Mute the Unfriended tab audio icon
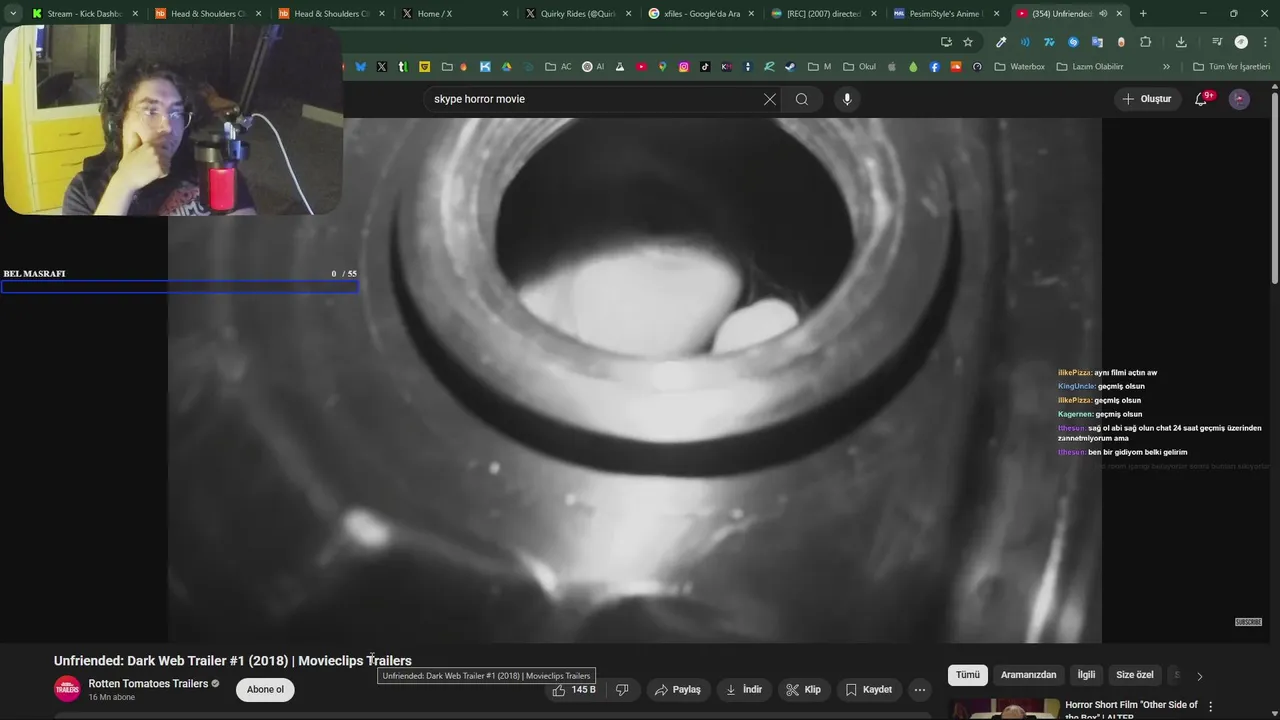The image size is (1280, 720). pos(1103,14)
